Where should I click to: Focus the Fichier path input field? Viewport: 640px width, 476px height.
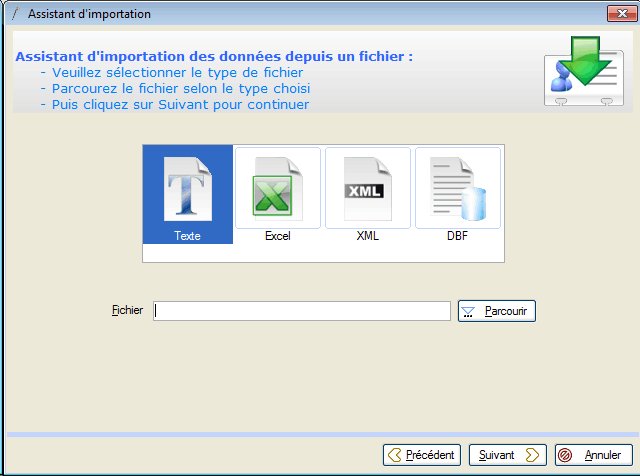[302, 311]
